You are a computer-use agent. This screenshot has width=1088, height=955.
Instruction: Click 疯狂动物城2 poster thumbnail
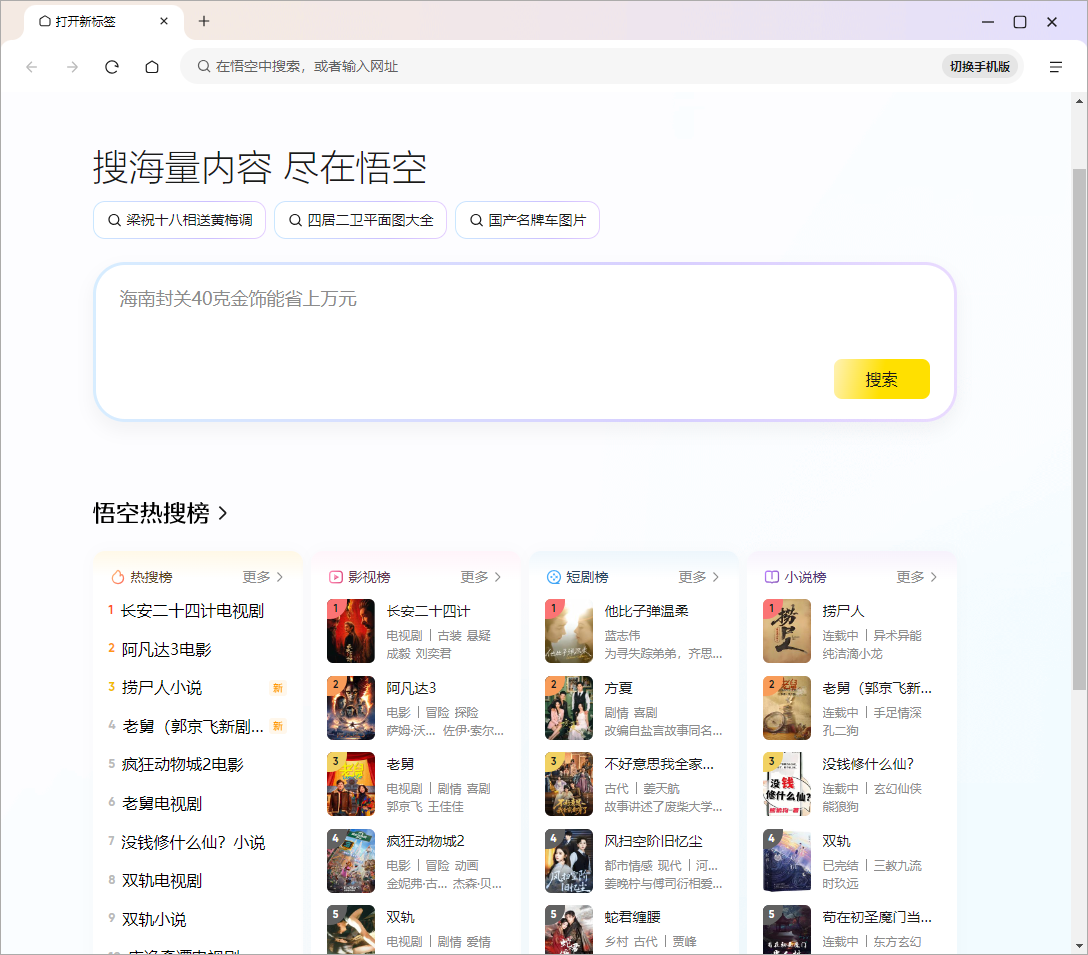click(351, 861)
